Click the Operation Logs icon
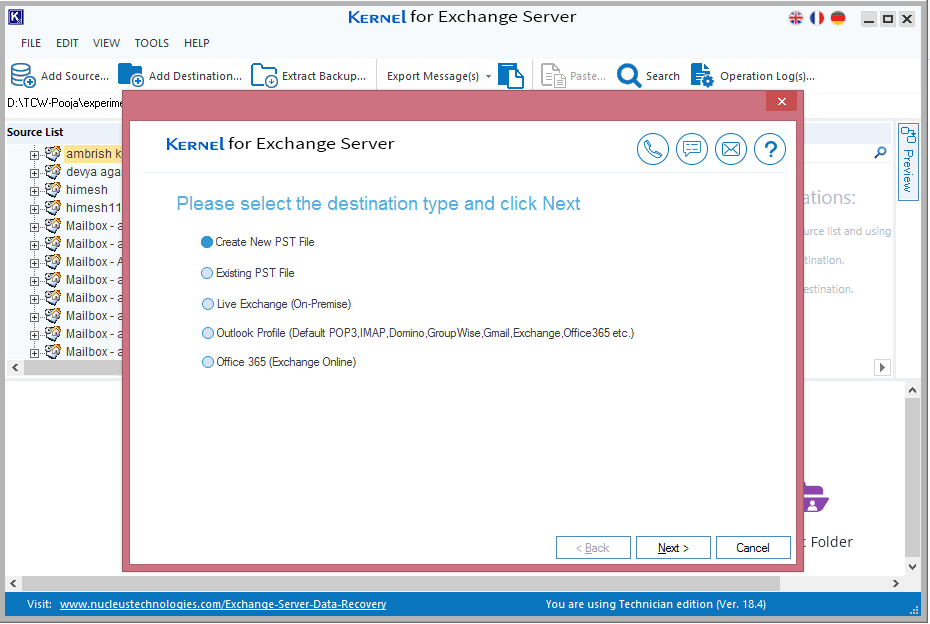The height and width of the screenshot is (624, 930). coord(702,75)
